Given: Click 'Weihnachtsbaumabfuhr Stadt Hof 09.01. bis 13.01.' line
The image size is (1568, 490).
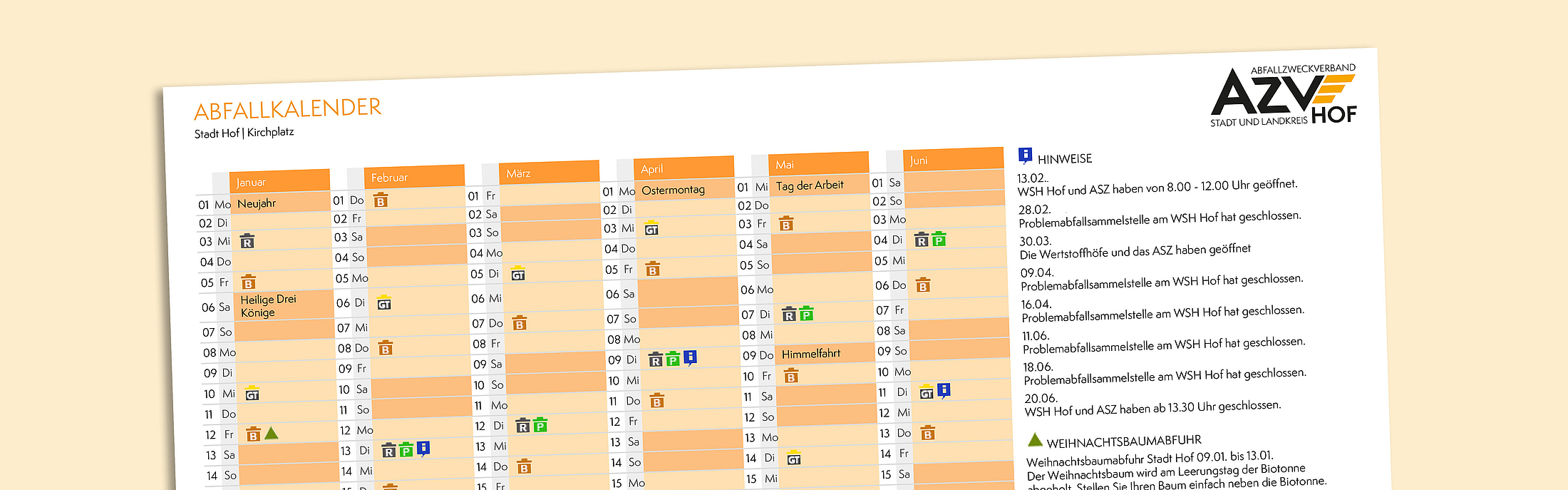Looking at the screenshot, I should click(1150, 459).
